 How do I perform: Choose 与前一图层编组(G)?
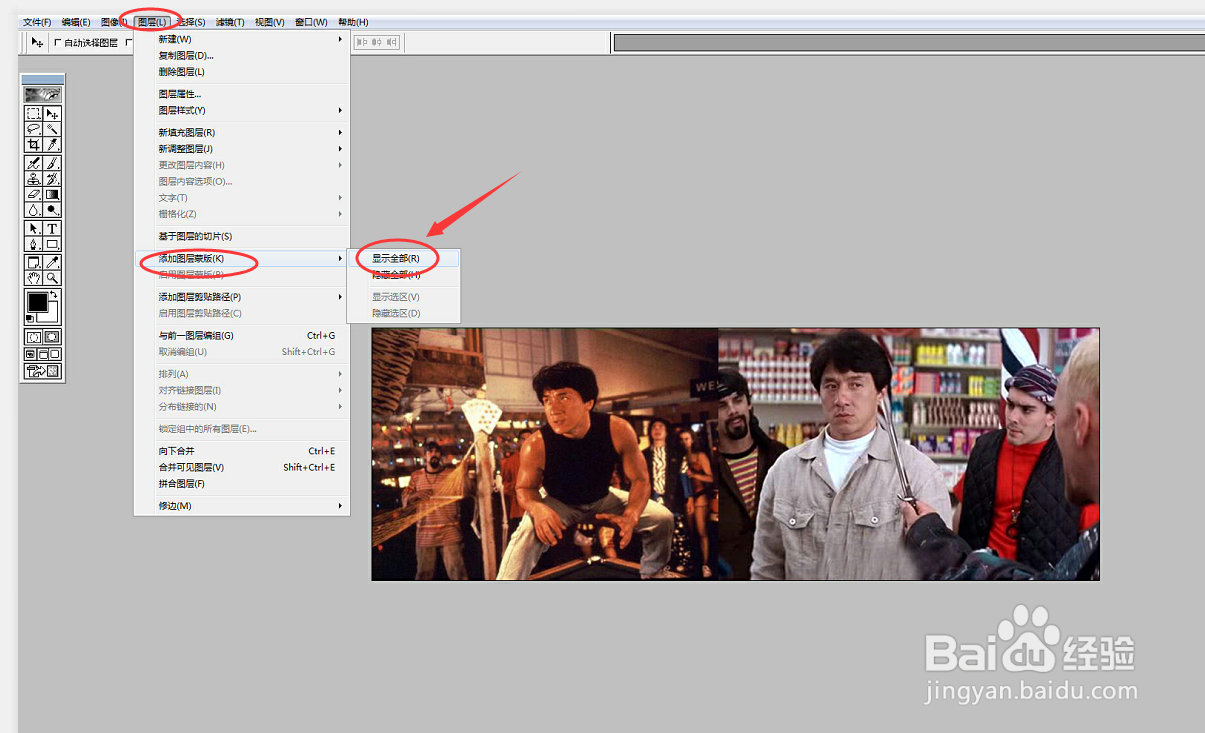242,336
